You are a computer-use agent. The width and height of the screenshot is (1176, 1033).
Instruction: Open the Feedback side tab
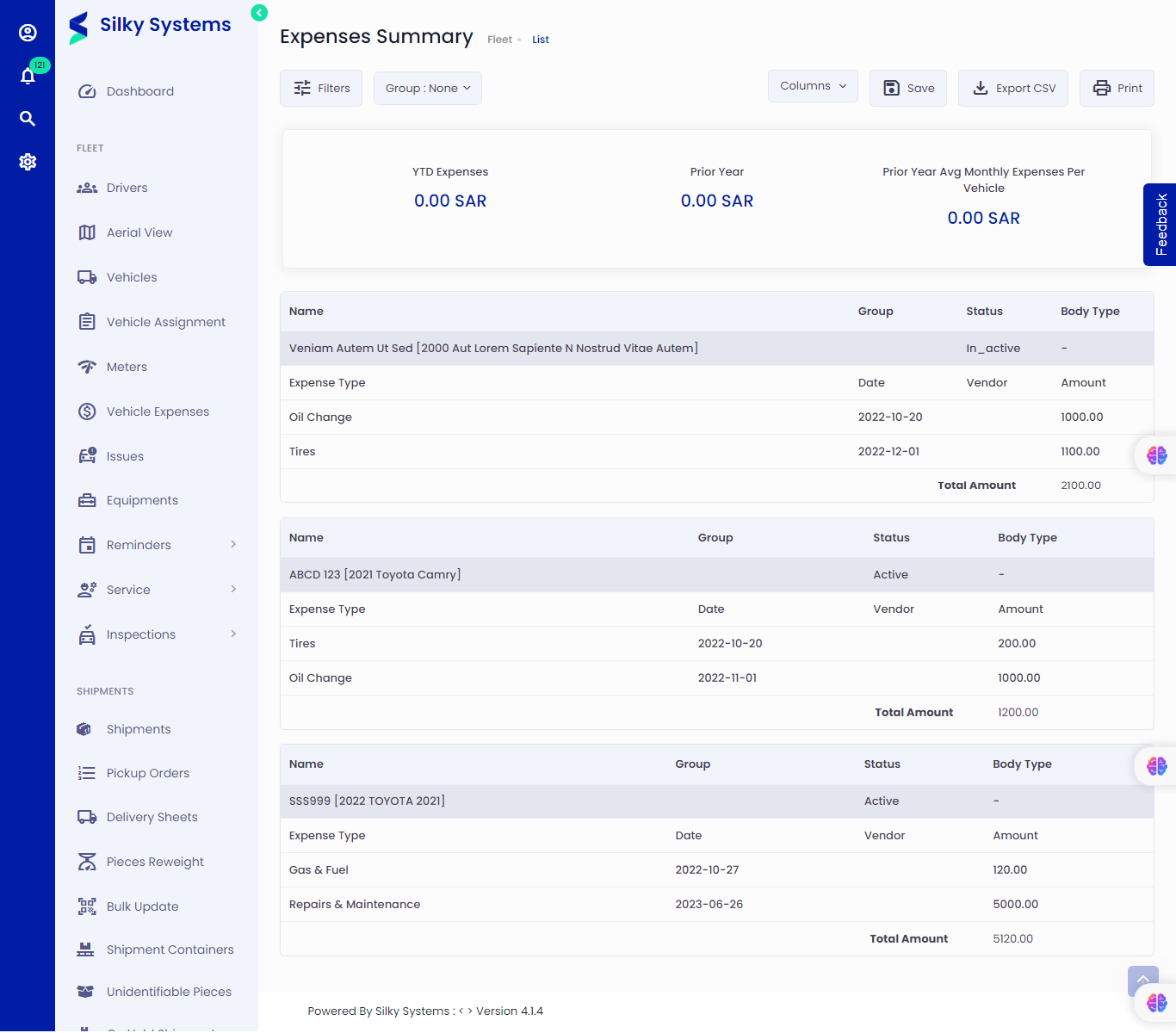pos(1161,225)
